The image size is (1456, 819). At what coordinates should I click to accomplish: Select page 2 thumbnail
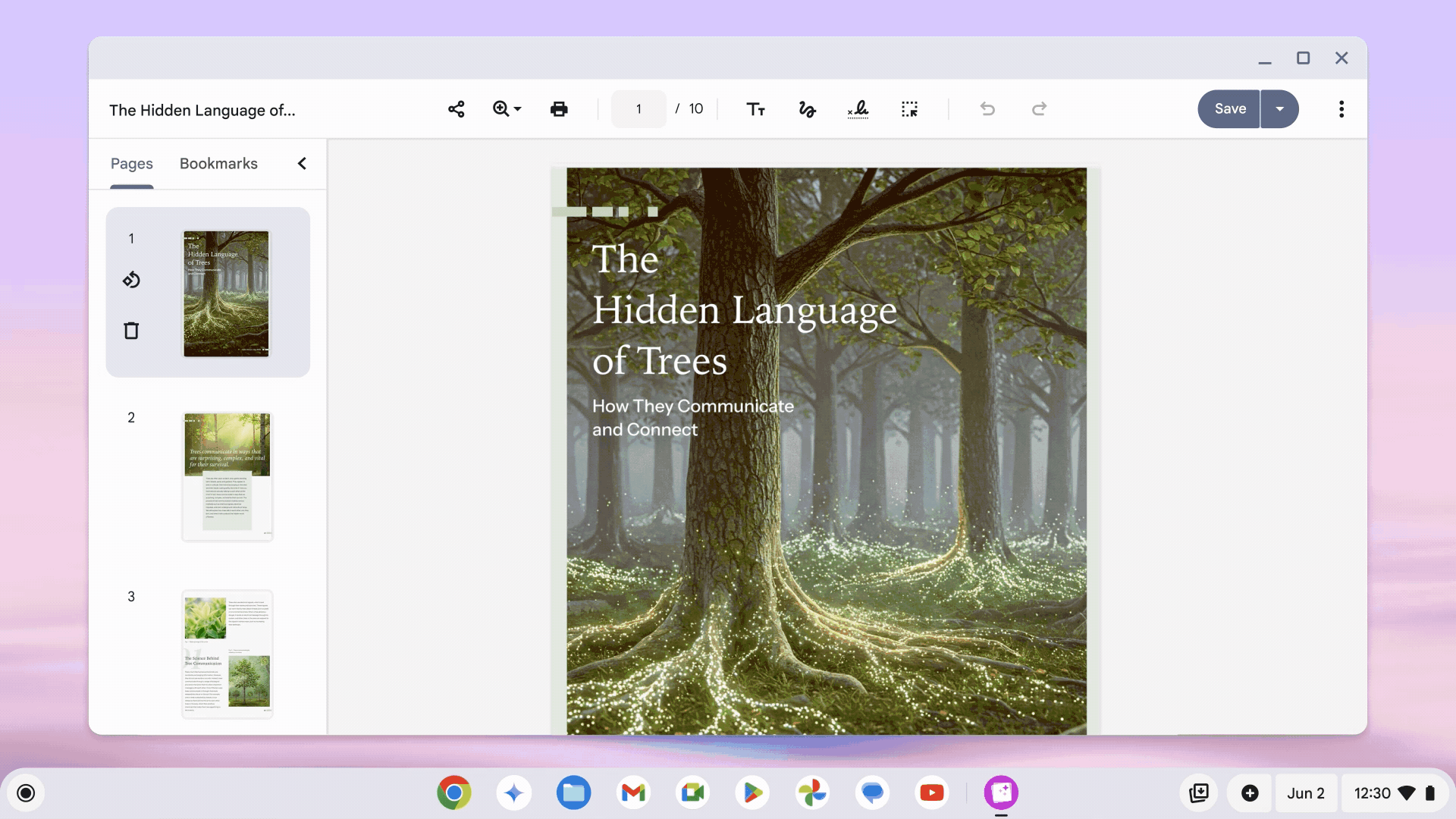[227, 476]
